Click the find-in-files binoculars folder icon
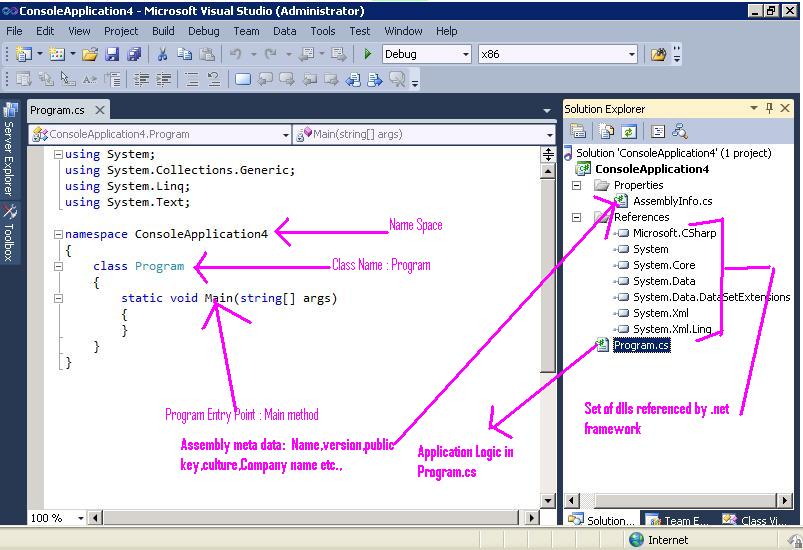The image size is (803, 550). [x=658, y=54]
